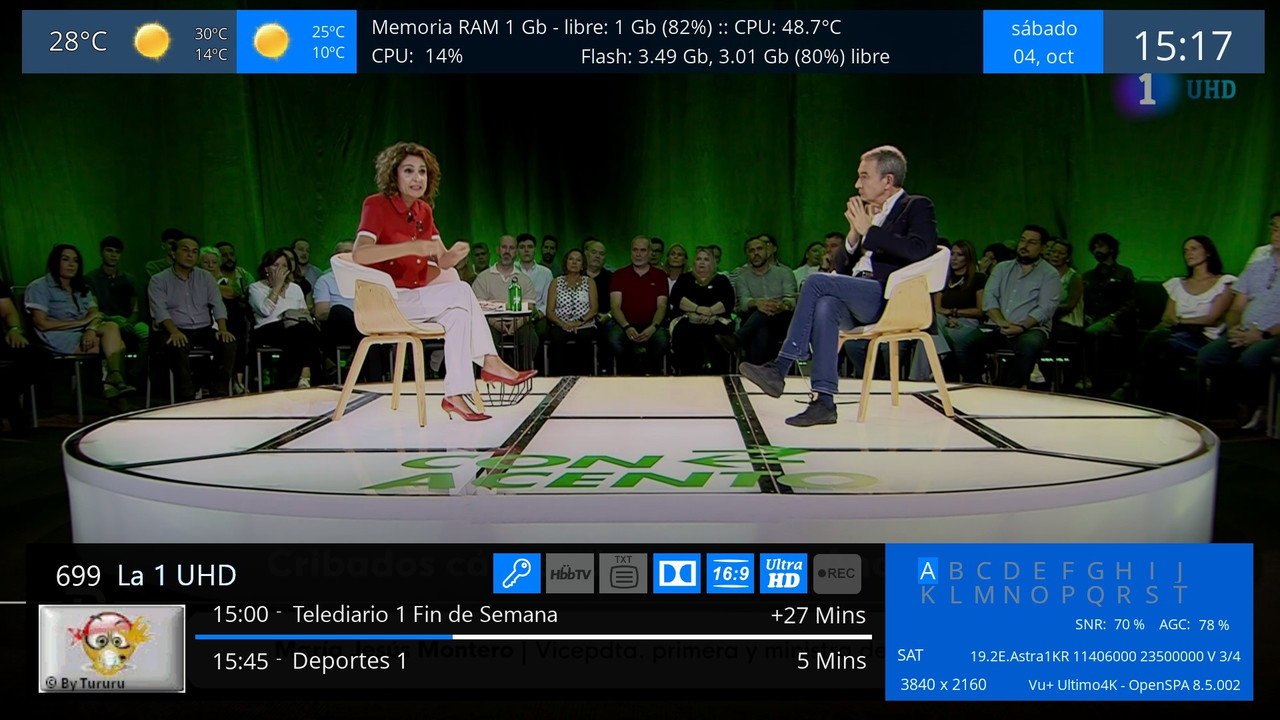The height and width of the screenshot is (720, 1280).
Task: Click the HbbTV icon
Action: point(569,573)
